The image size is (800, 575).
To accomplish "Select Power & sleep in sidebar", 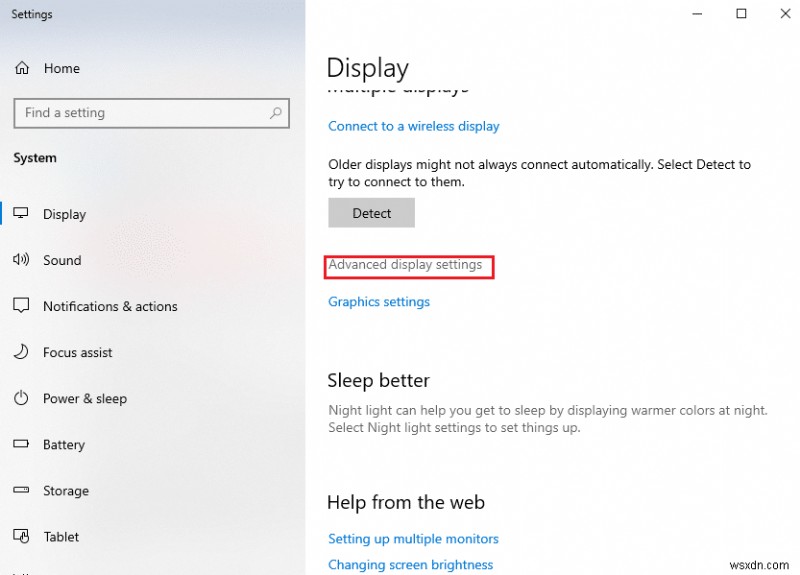I will (x=85, y=398).
